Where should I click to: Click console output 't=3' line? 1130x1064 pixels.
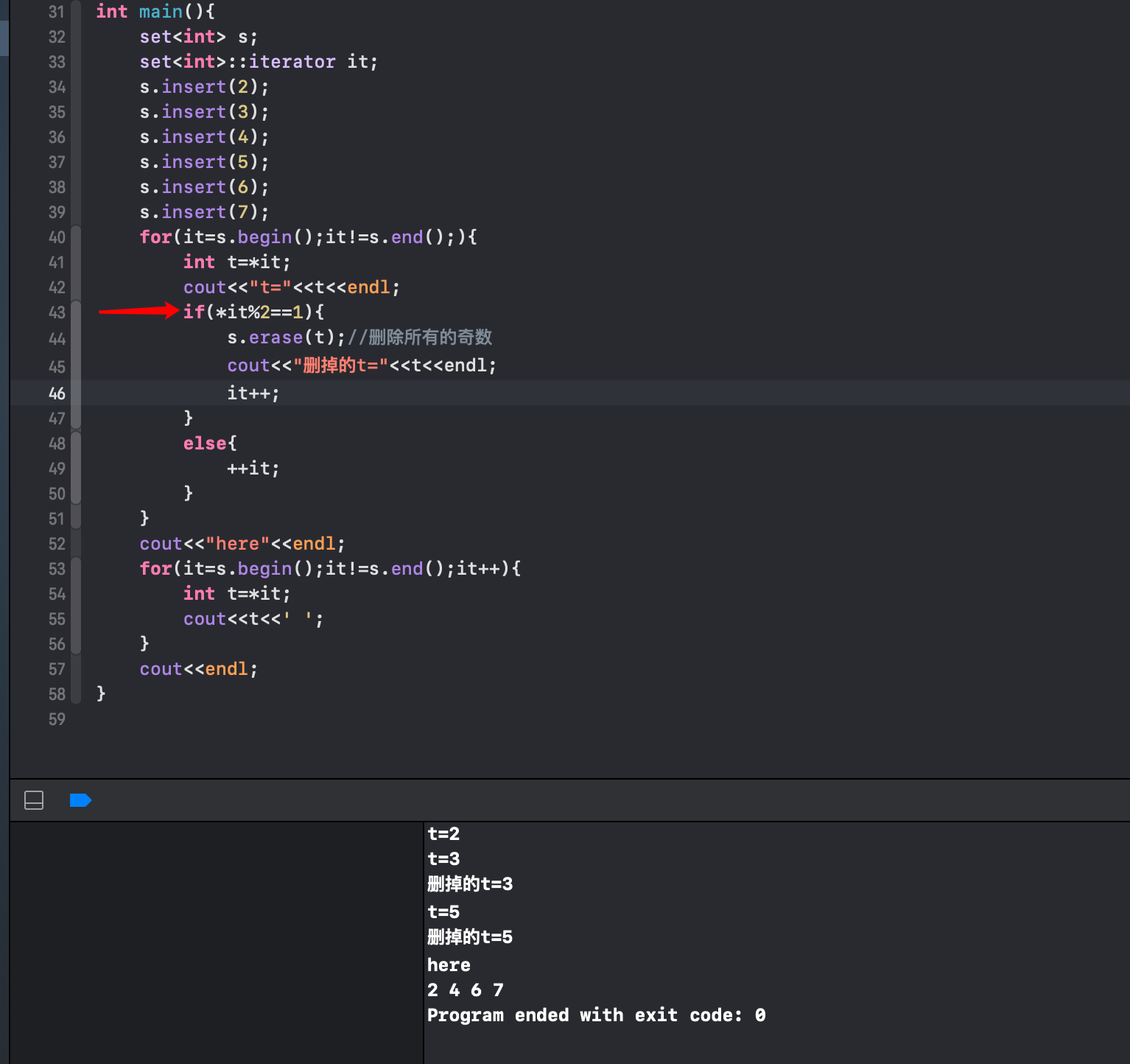coord(443,859)
